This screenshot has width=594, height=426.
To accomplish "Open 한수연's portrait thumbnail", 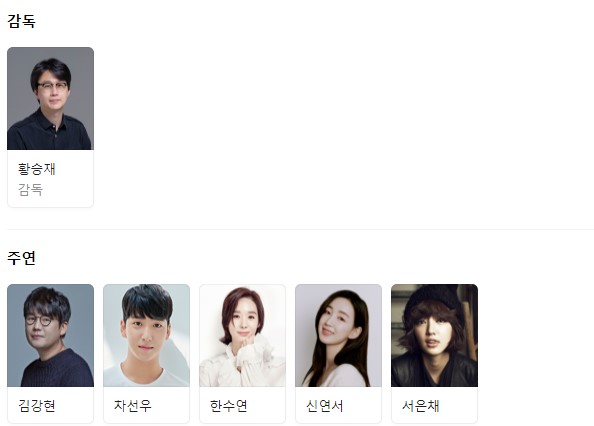I will click(242, 335).
